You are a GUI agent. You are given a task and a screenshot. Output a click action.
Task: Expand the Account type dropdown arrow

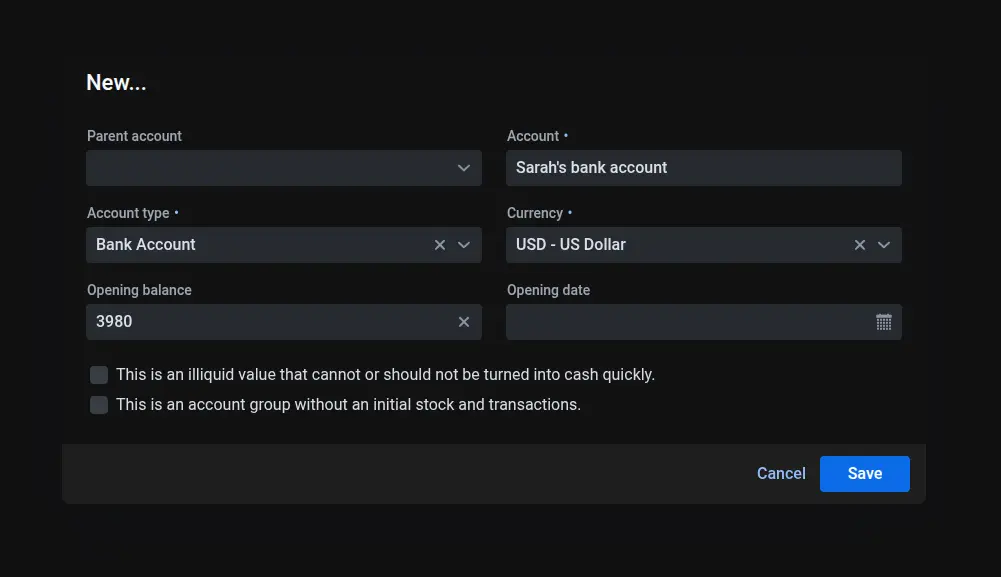464,245
